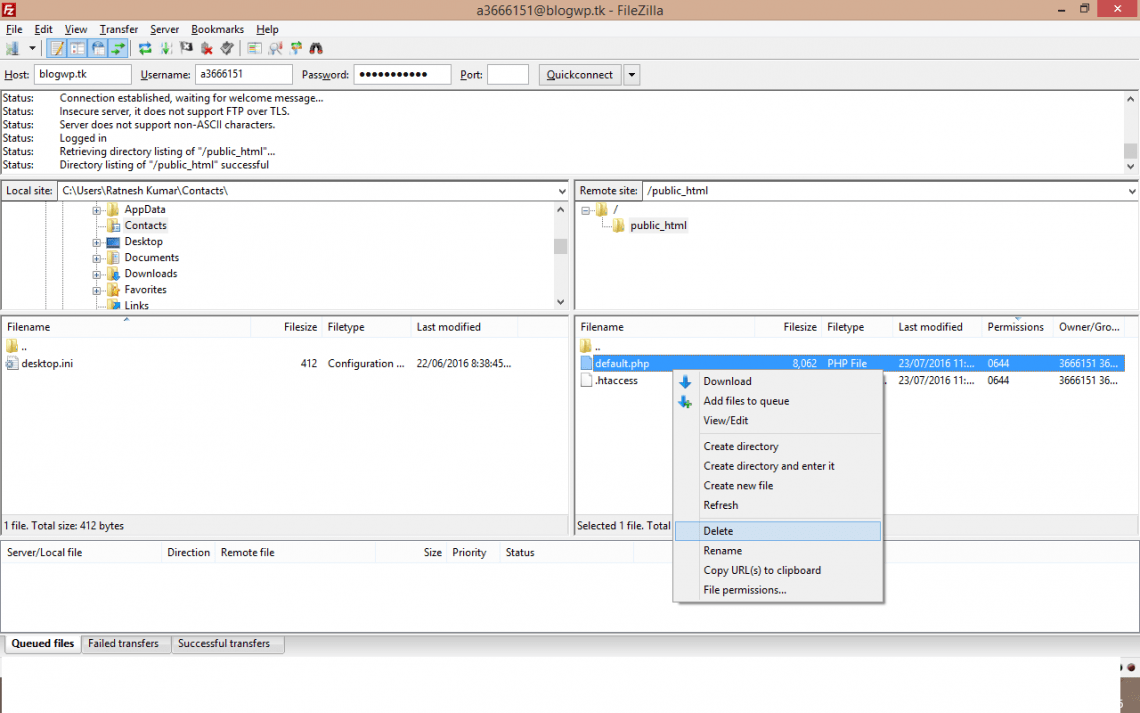Open the Transfer menu
Screen dimensions: 1140x713
pyautogui.click(x=118, y=29)
